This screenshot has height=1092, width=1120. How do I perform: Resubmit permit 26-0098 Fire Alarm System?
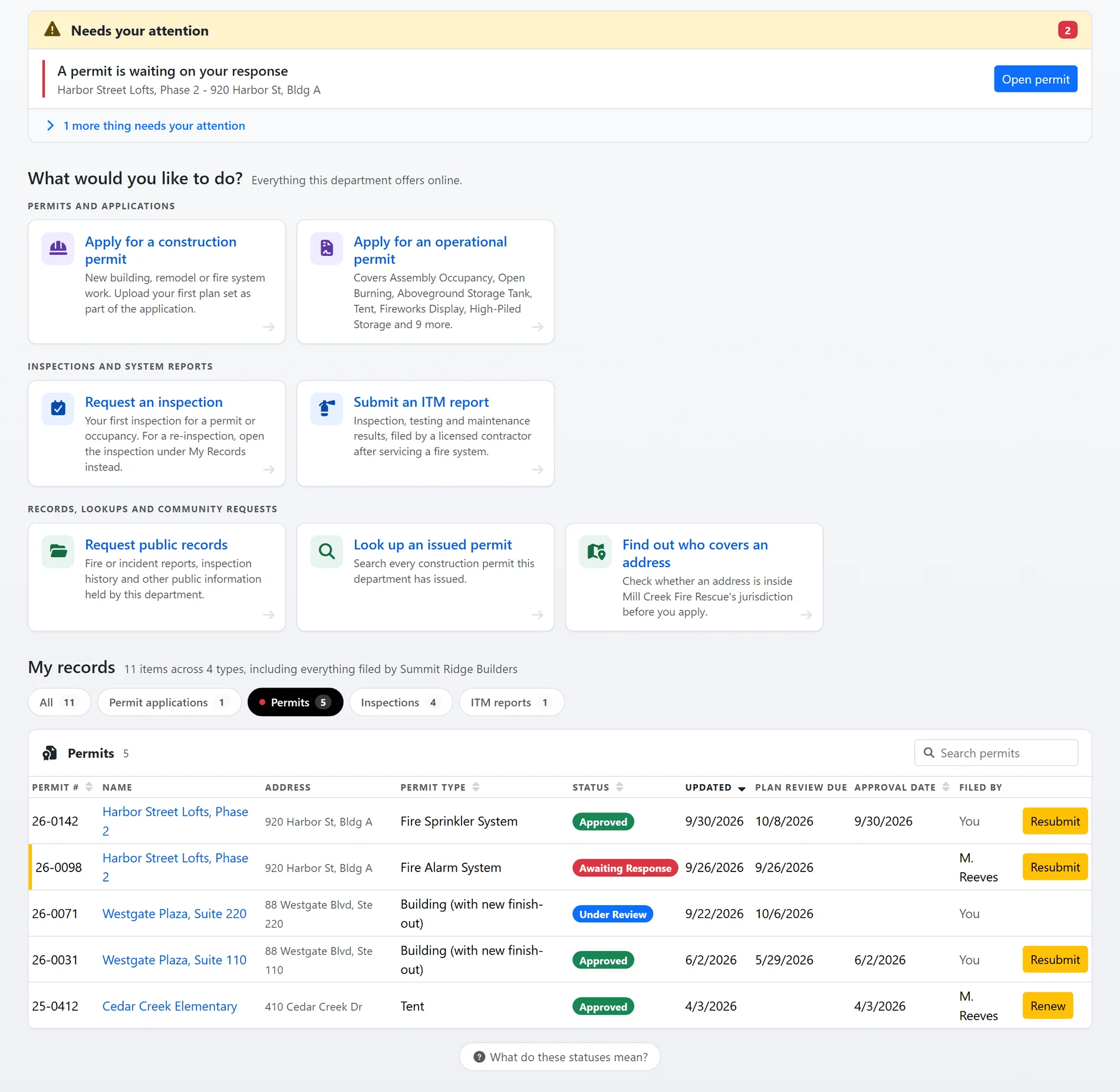(1055, 867)
